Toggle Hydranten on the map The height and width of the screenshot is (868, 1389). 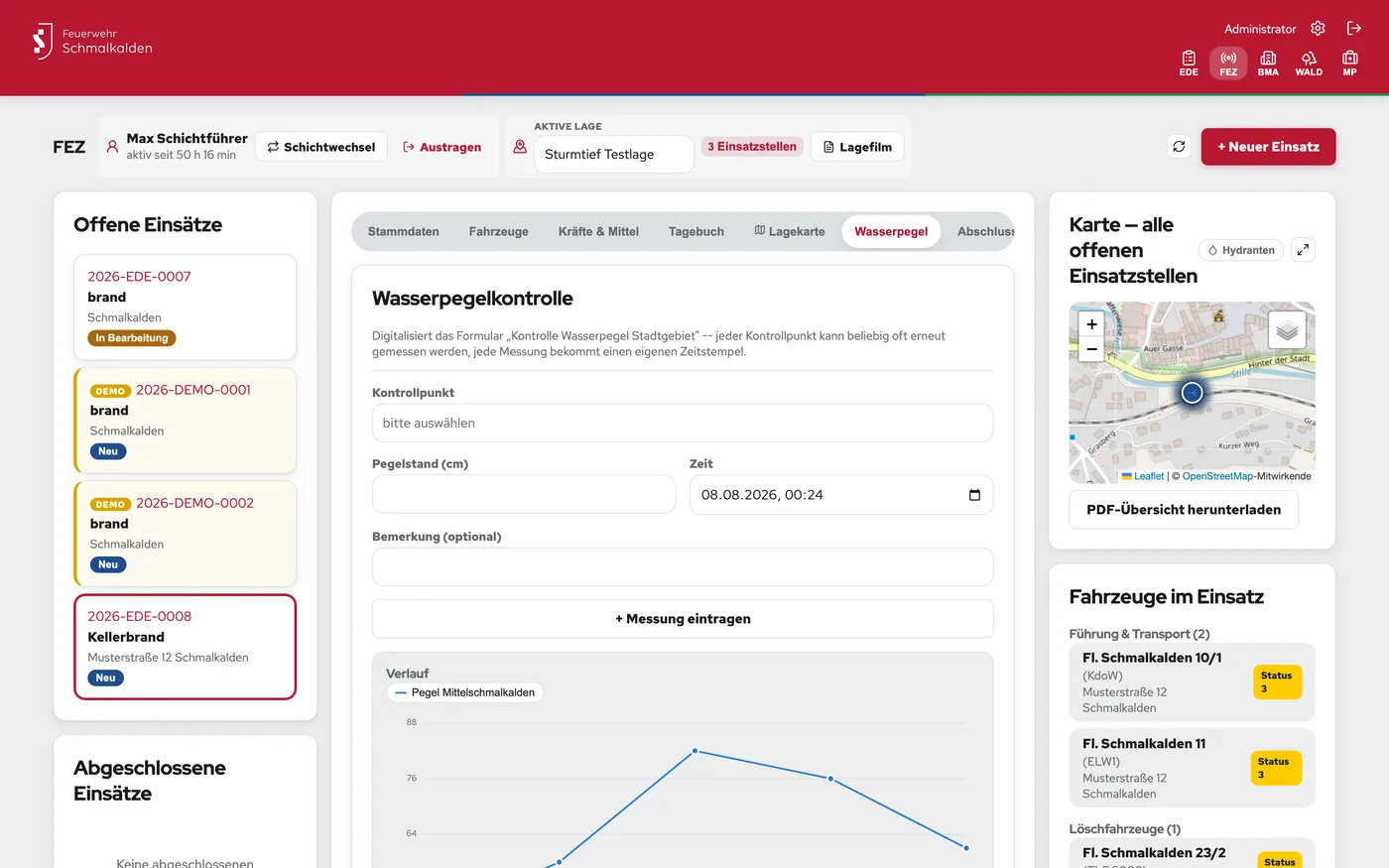click(1241, 250)
